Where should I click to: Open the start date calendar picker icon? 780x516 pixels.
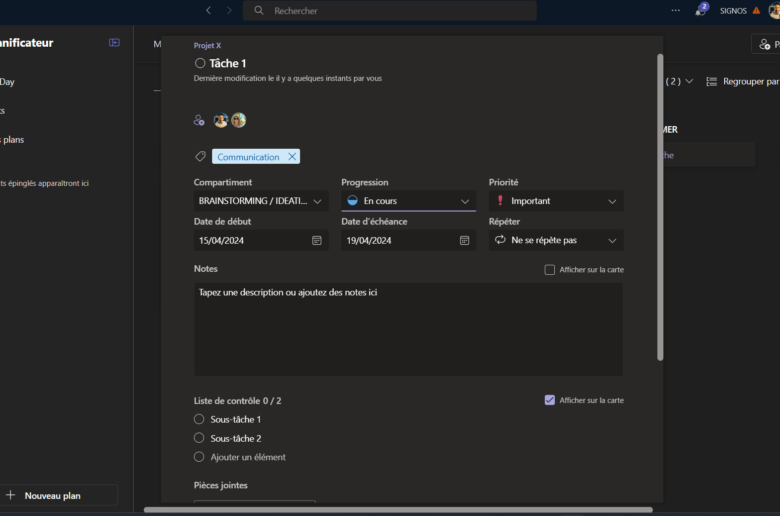coord(317,241)
